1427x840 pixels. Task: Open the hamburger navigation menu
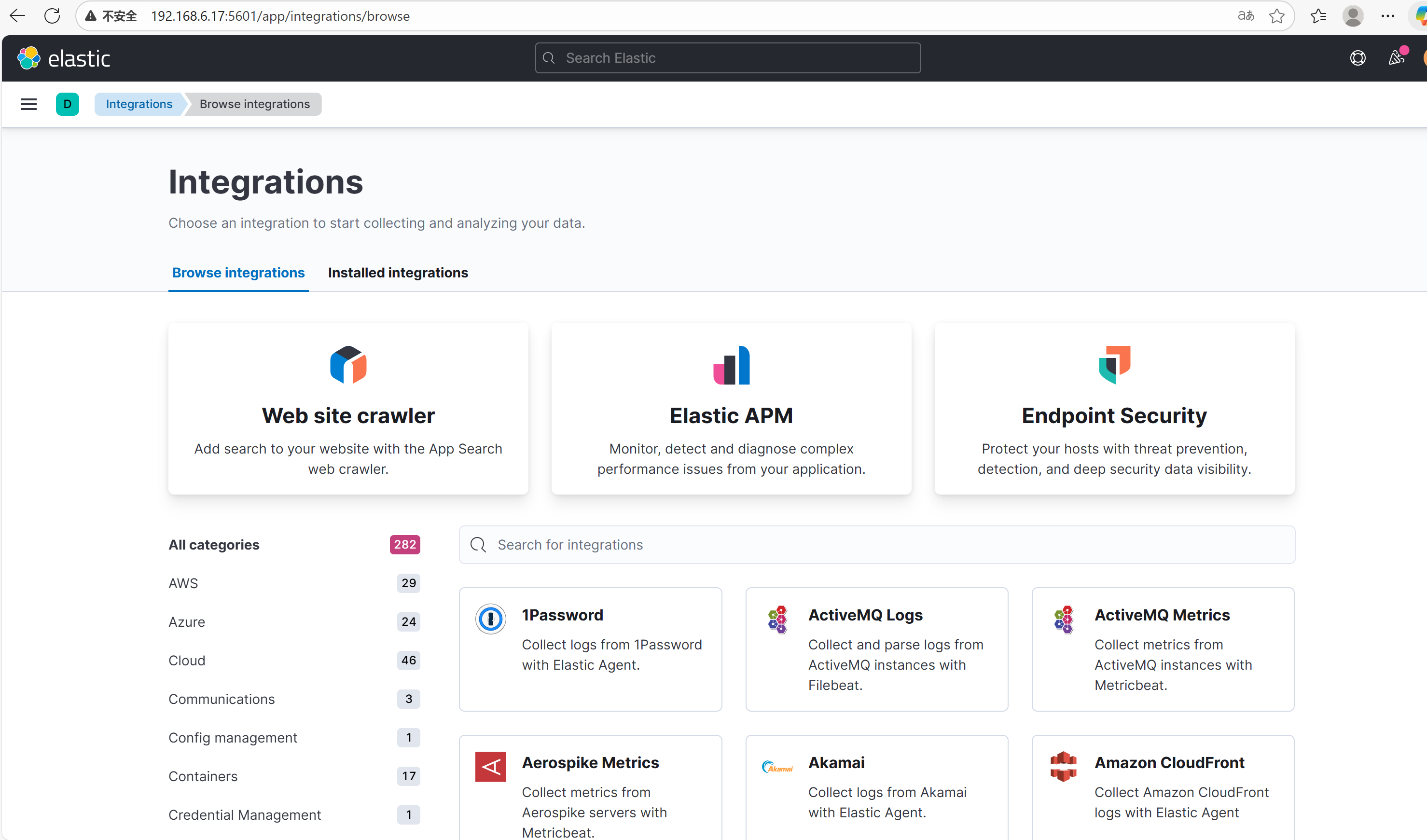tap(28, 104)
